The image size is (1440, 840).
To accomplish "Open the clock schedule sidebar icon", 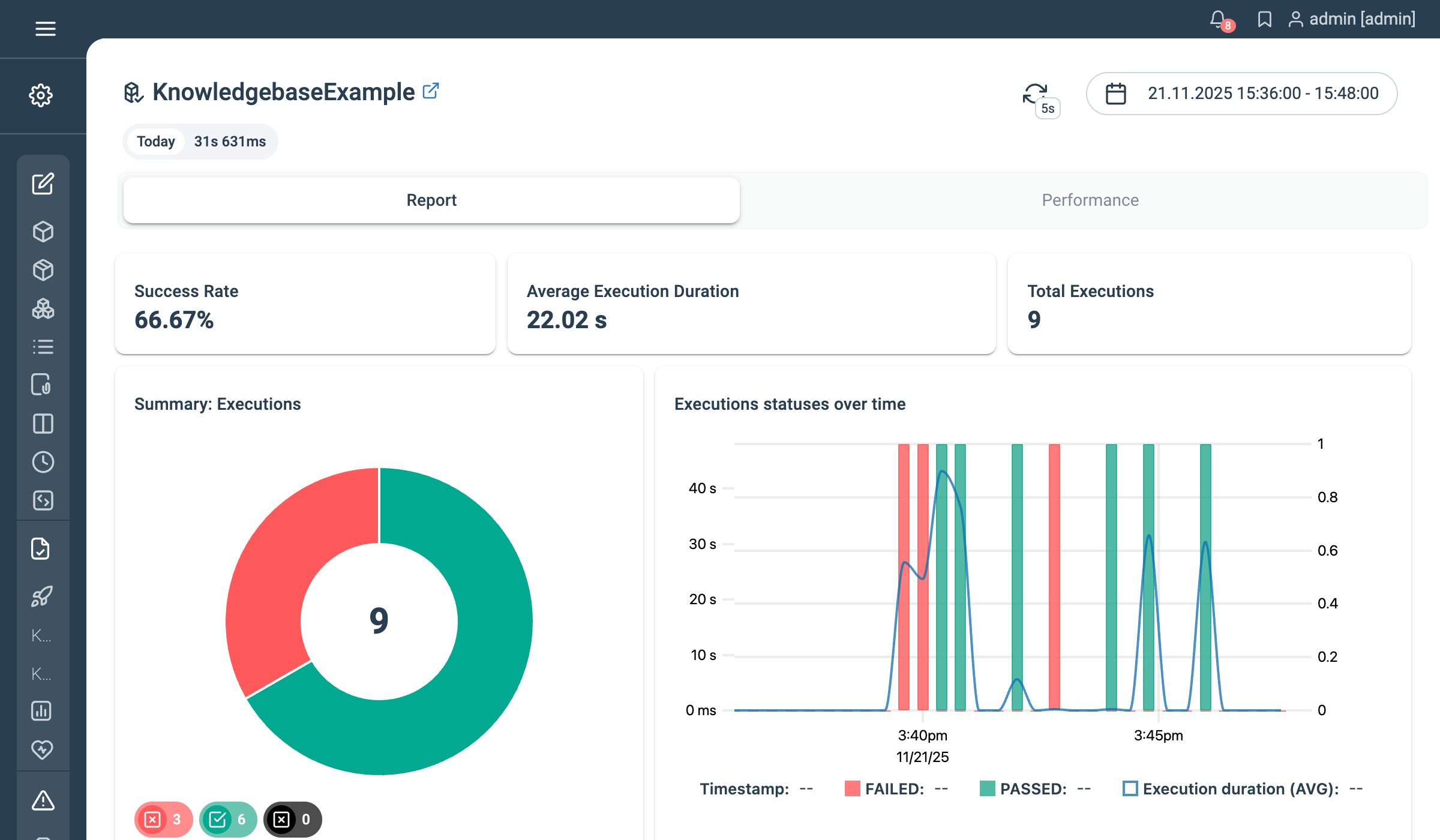I will [43, 462].
